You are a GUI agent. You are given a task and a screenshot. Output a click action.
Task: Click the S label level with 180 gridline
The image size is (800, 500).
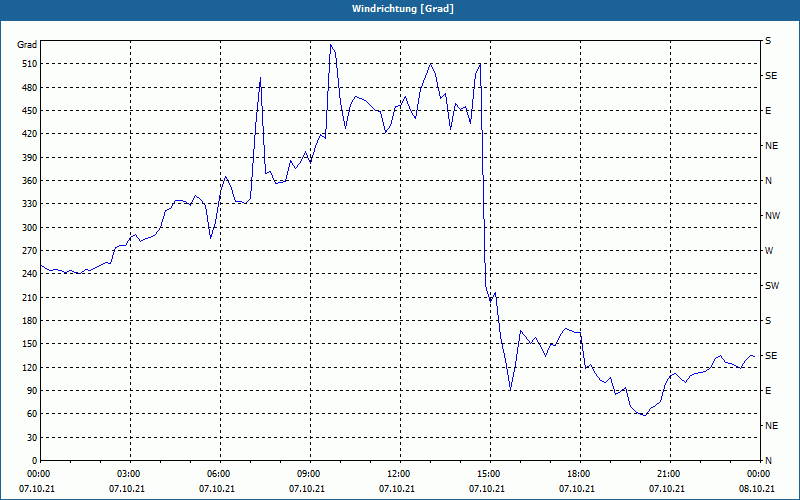768,321
